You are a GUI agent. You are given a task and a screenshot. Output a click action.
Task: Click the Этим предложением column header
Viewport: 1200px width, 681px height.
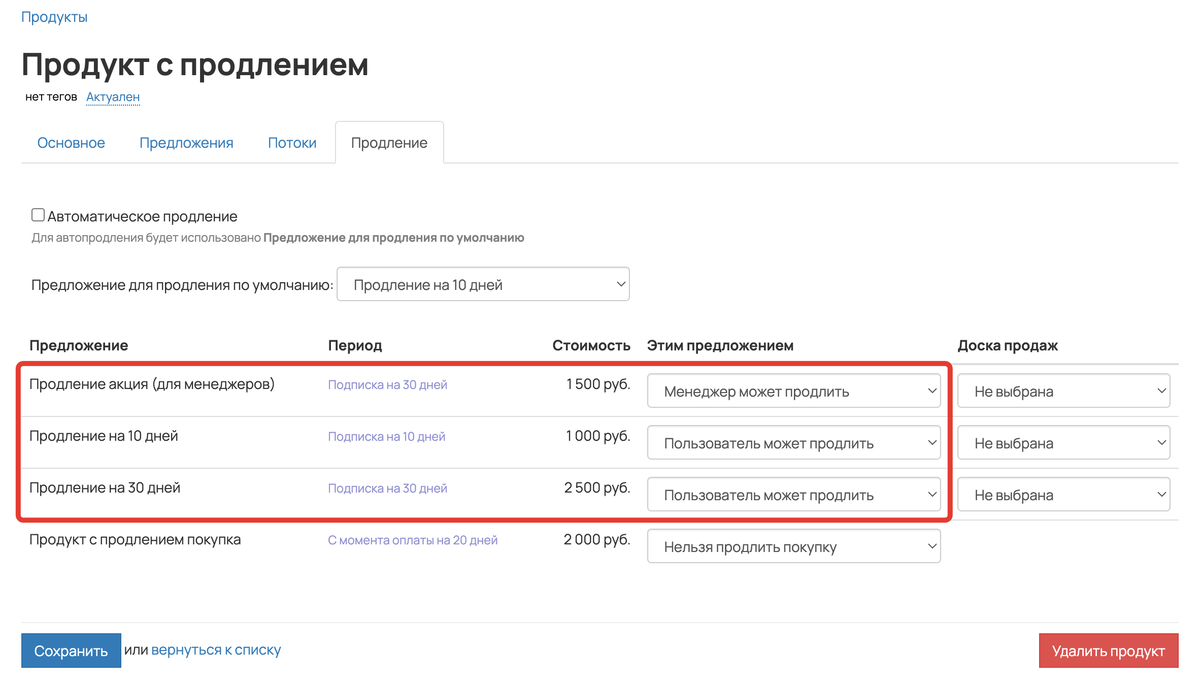(720, 345)
